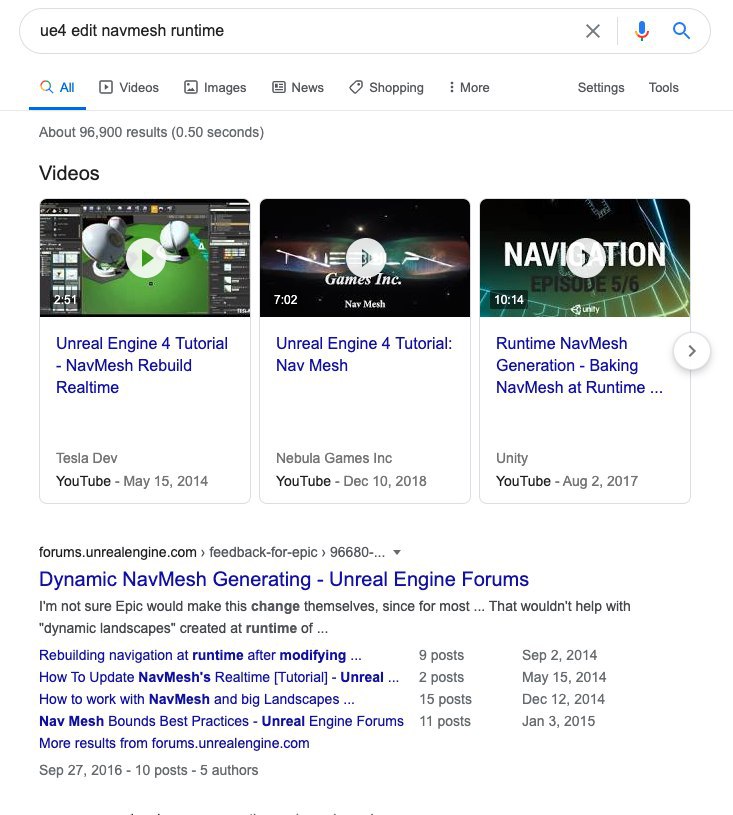733x815 pixels.
Task: Click the '9 posts' count text
Action: click(441, 655)
